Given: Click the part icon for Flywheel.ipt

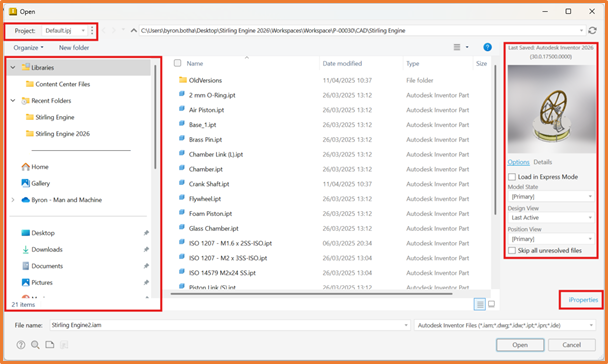Looking at the screenshot, I should [x=181, y=198].
